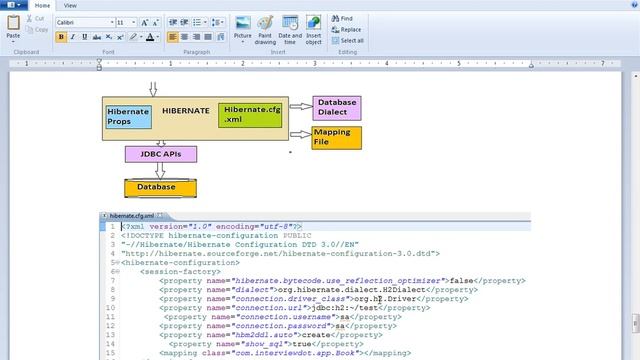Toggle Strikethrough formatting

pyautogui.click(x=97, y=37)
